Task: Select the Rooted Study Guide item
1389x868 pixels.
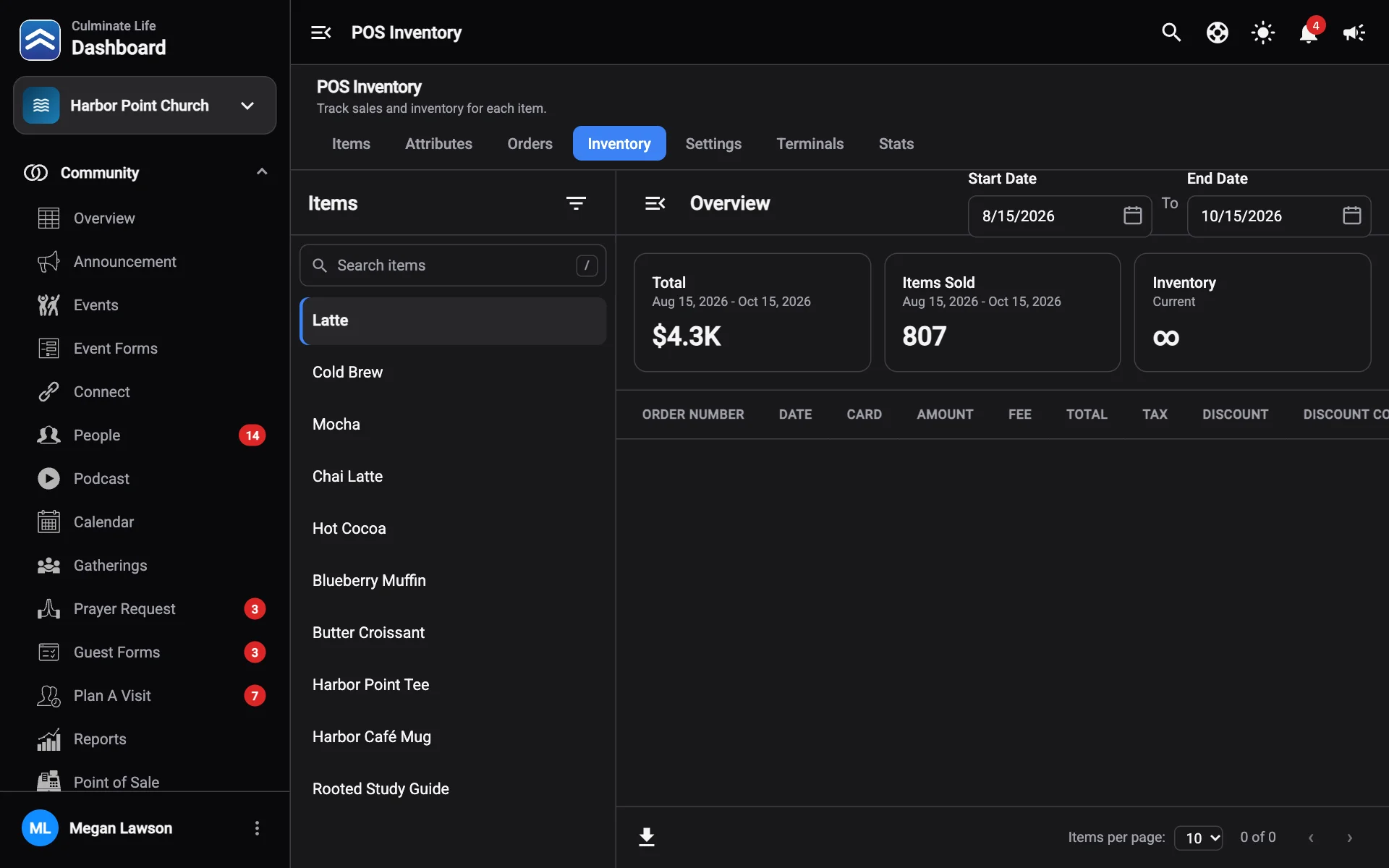Action: tap(453, 788)
